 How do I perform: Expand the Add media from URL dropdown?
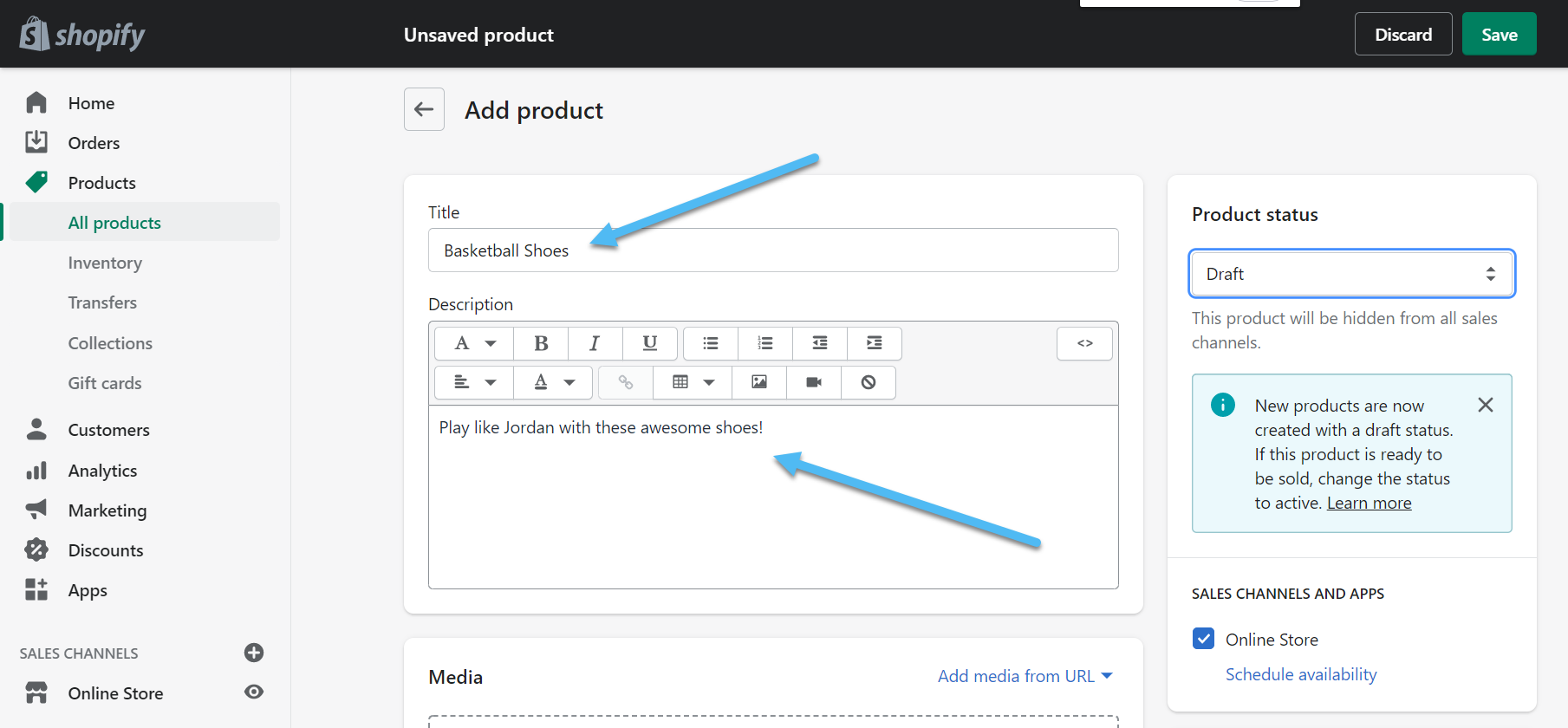[x=1025, y=676]
